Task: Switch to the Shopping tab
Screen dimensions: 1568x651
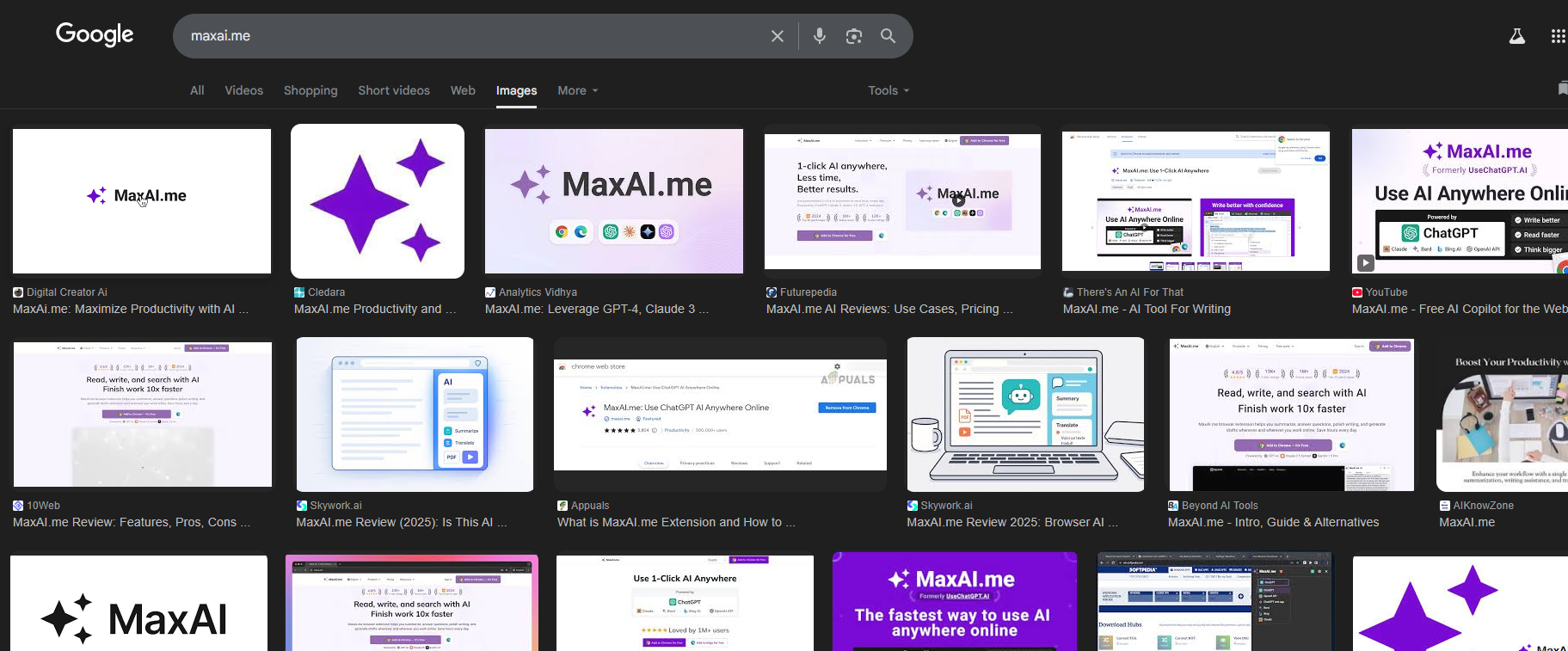Action: [x=311, y=90]
